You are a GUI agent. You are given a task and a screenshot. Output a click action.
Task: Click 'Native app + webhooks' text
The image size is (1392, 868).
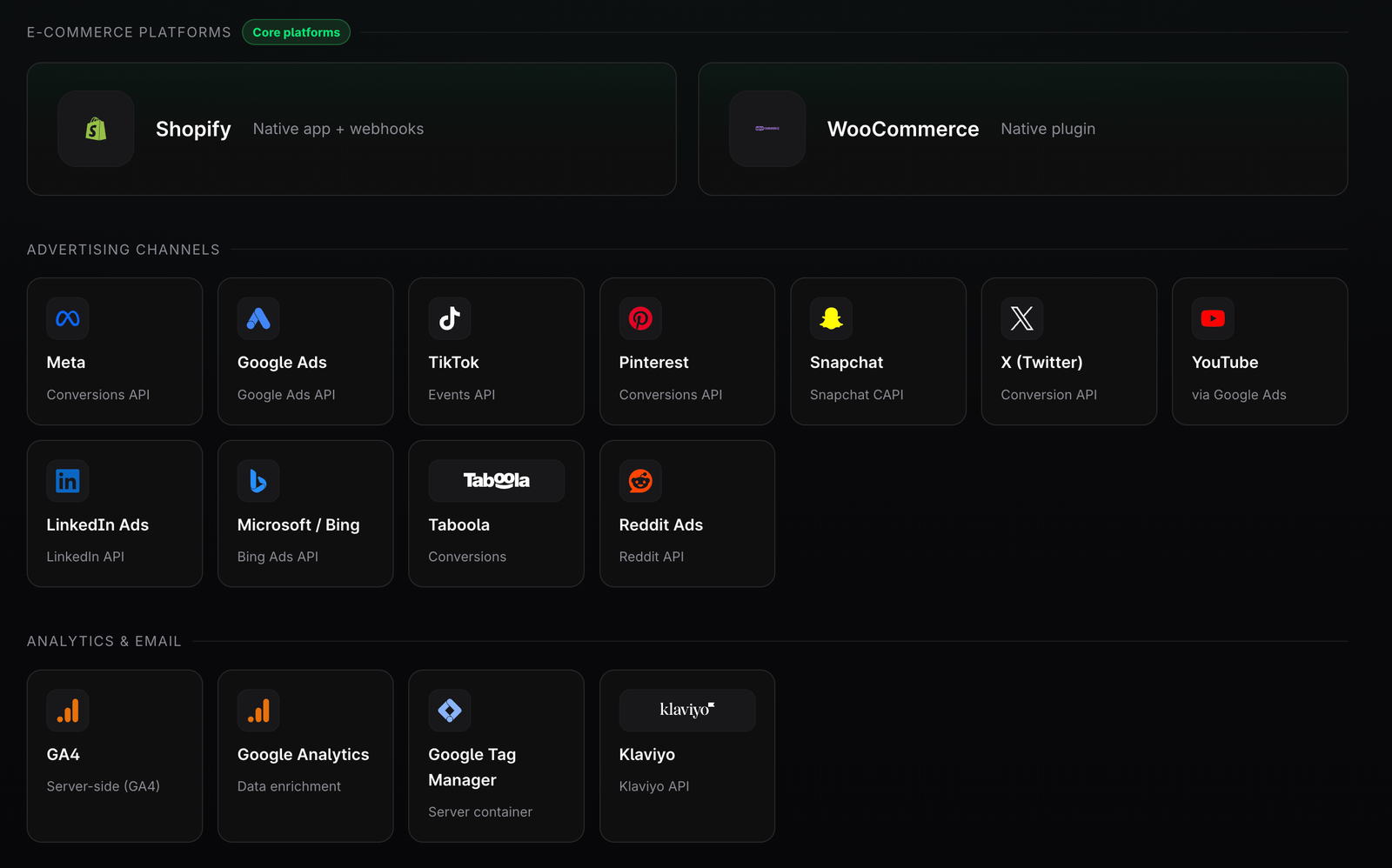click(x=338, y=129)
